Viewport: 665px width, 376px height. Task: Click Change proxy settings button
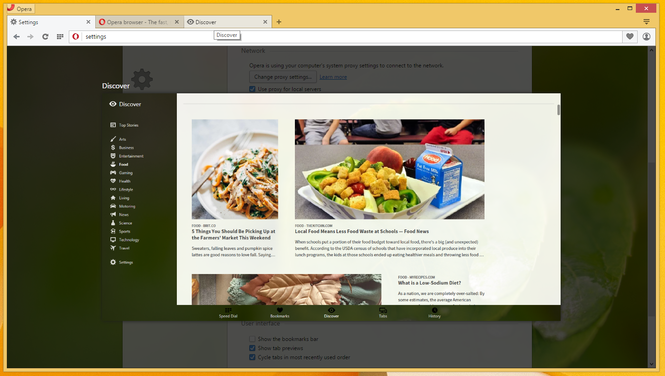point(283,77)
